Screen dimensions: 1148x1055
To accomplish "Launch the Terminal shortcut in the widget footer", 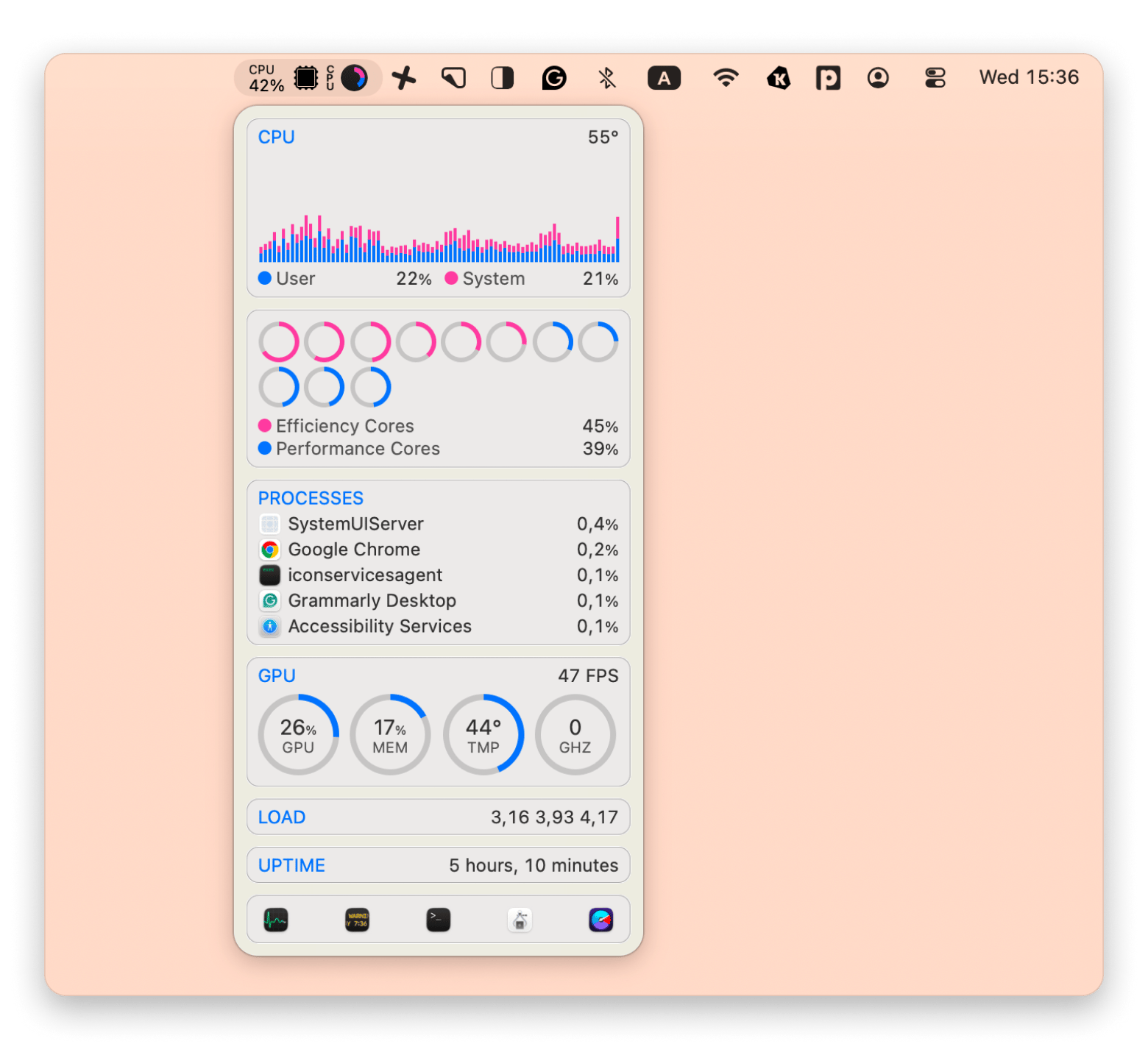I will 438,919.
